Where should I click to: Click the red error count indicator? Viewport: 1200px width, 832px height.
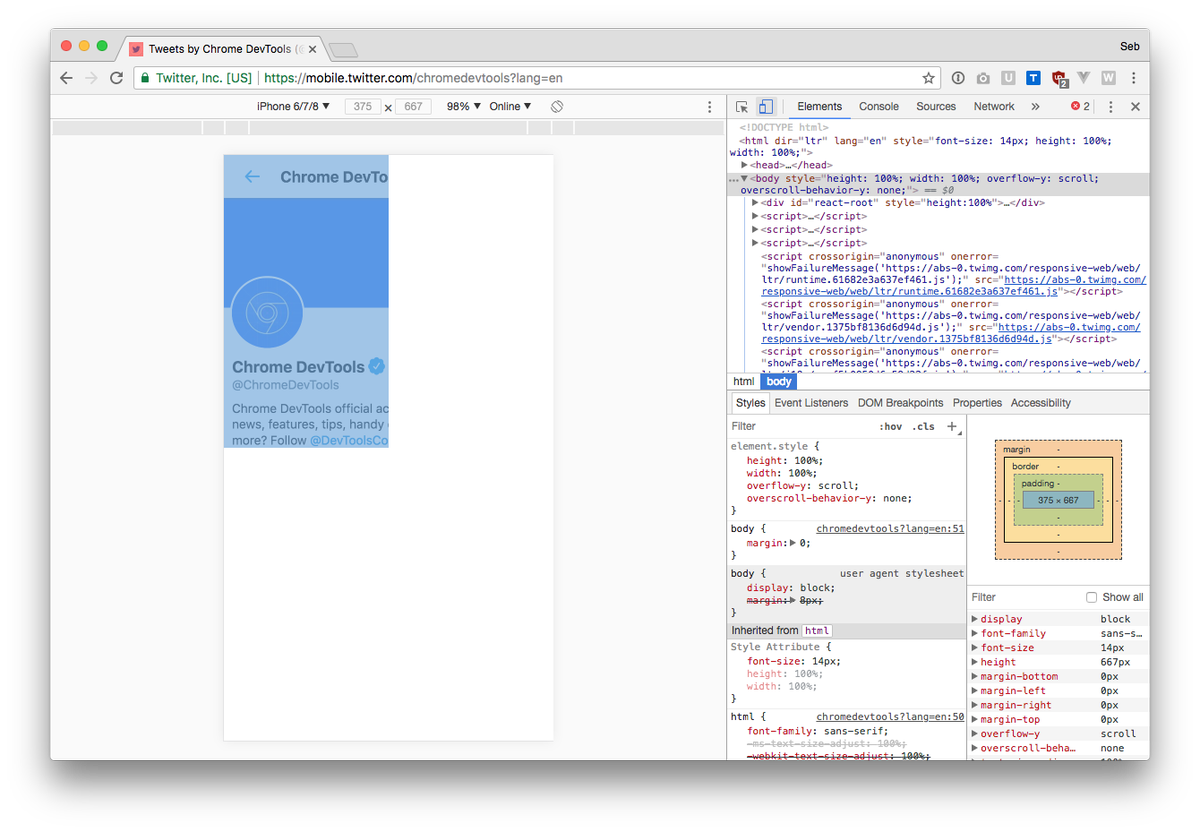point(1081,106)
